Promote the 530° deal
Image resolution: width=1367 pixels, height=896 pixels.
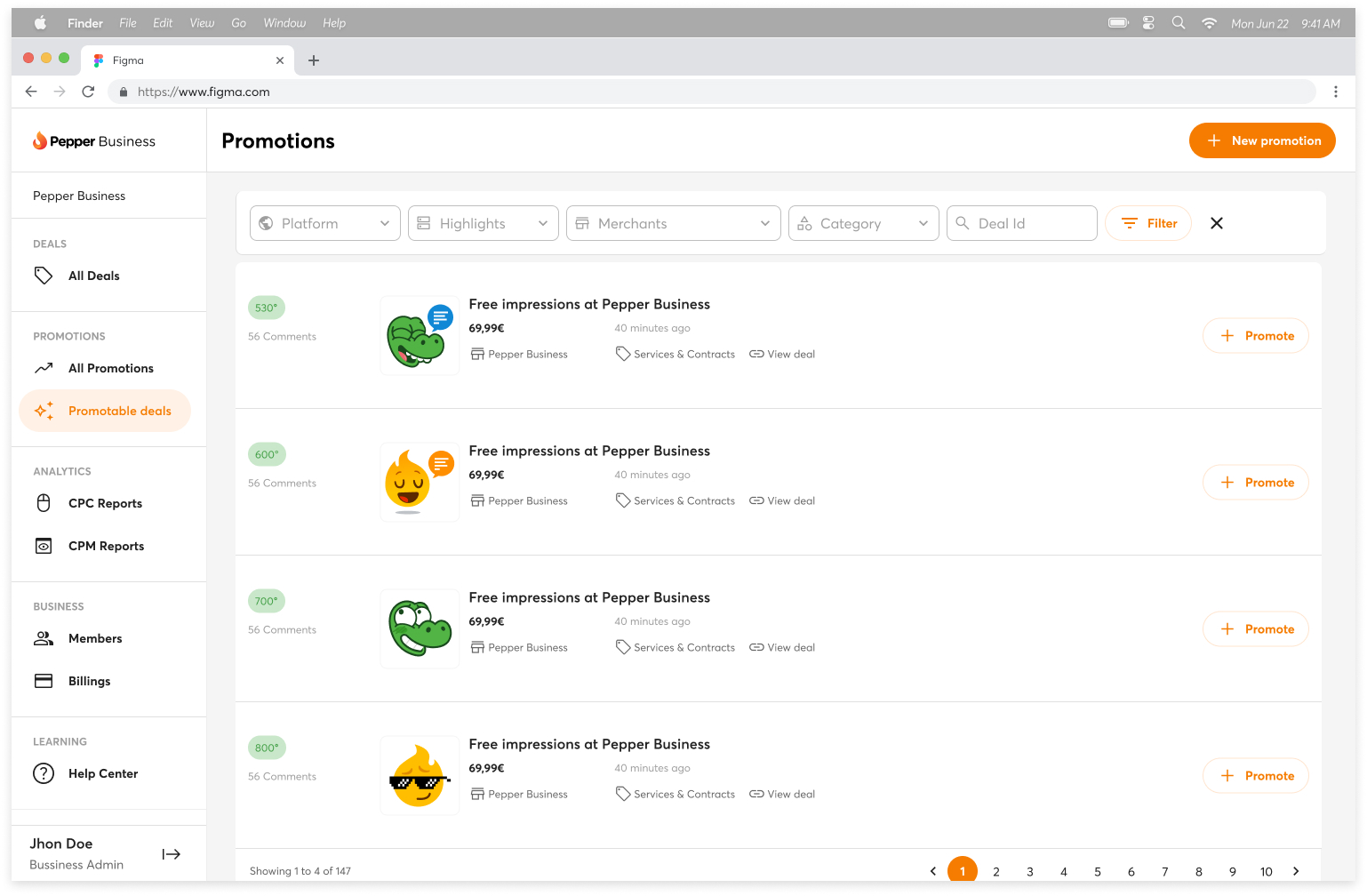point(1256,335)
